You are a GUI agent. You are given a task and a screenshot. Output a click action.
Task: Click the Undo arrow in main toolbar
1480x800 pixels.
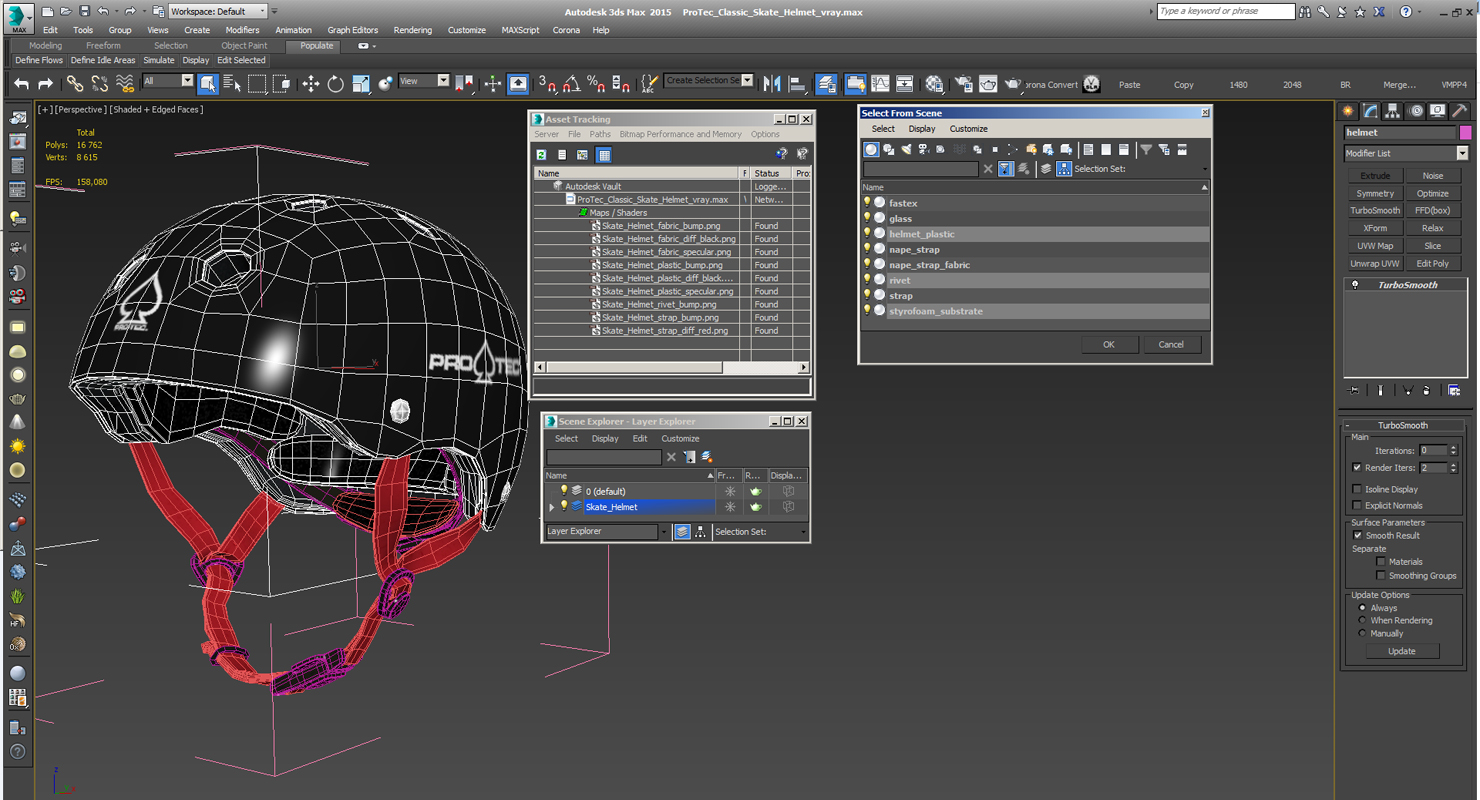tap(21, 84)
